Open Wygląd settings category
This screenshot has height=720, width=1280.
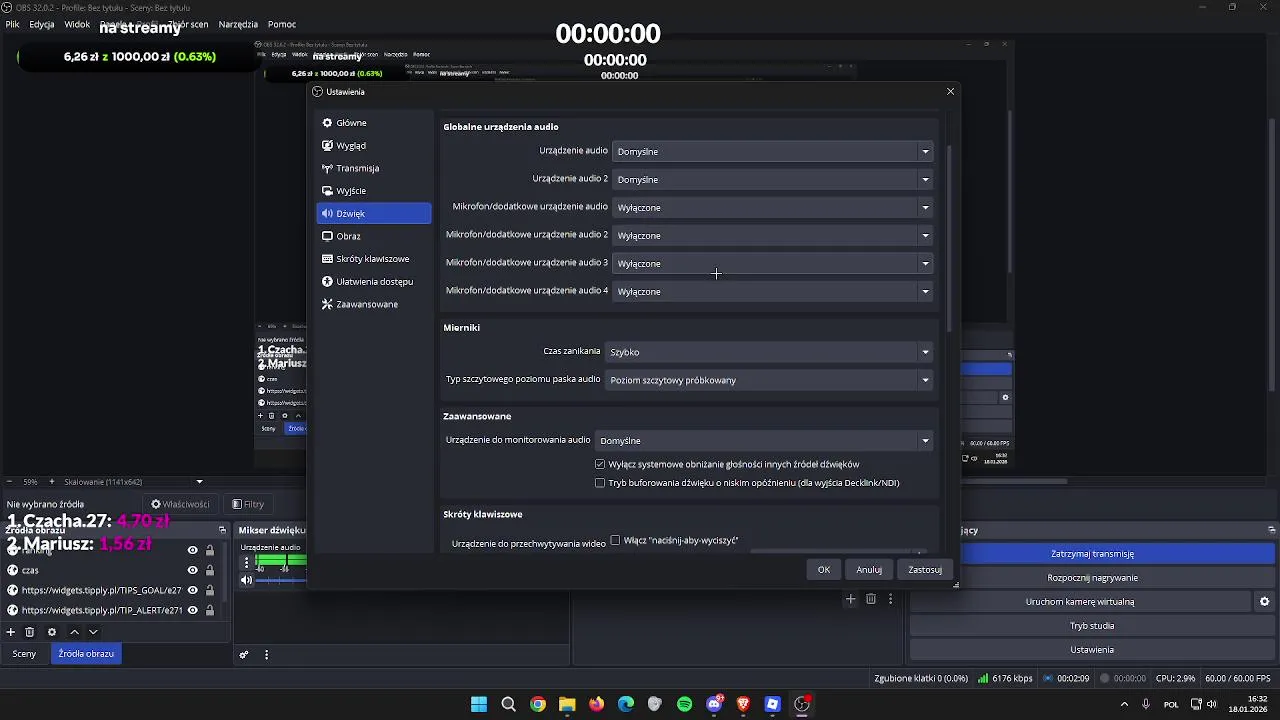373,146
